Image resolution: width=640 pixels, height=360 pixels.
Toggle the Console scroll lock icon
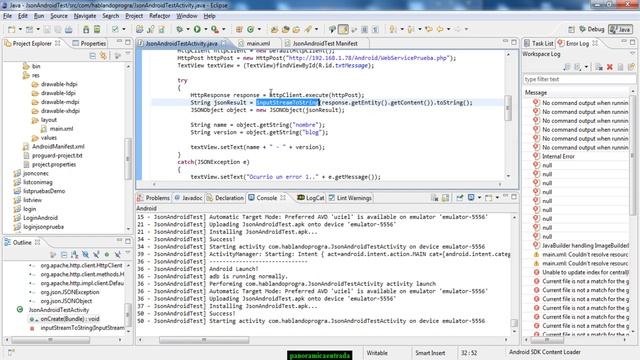coord(445,198)
